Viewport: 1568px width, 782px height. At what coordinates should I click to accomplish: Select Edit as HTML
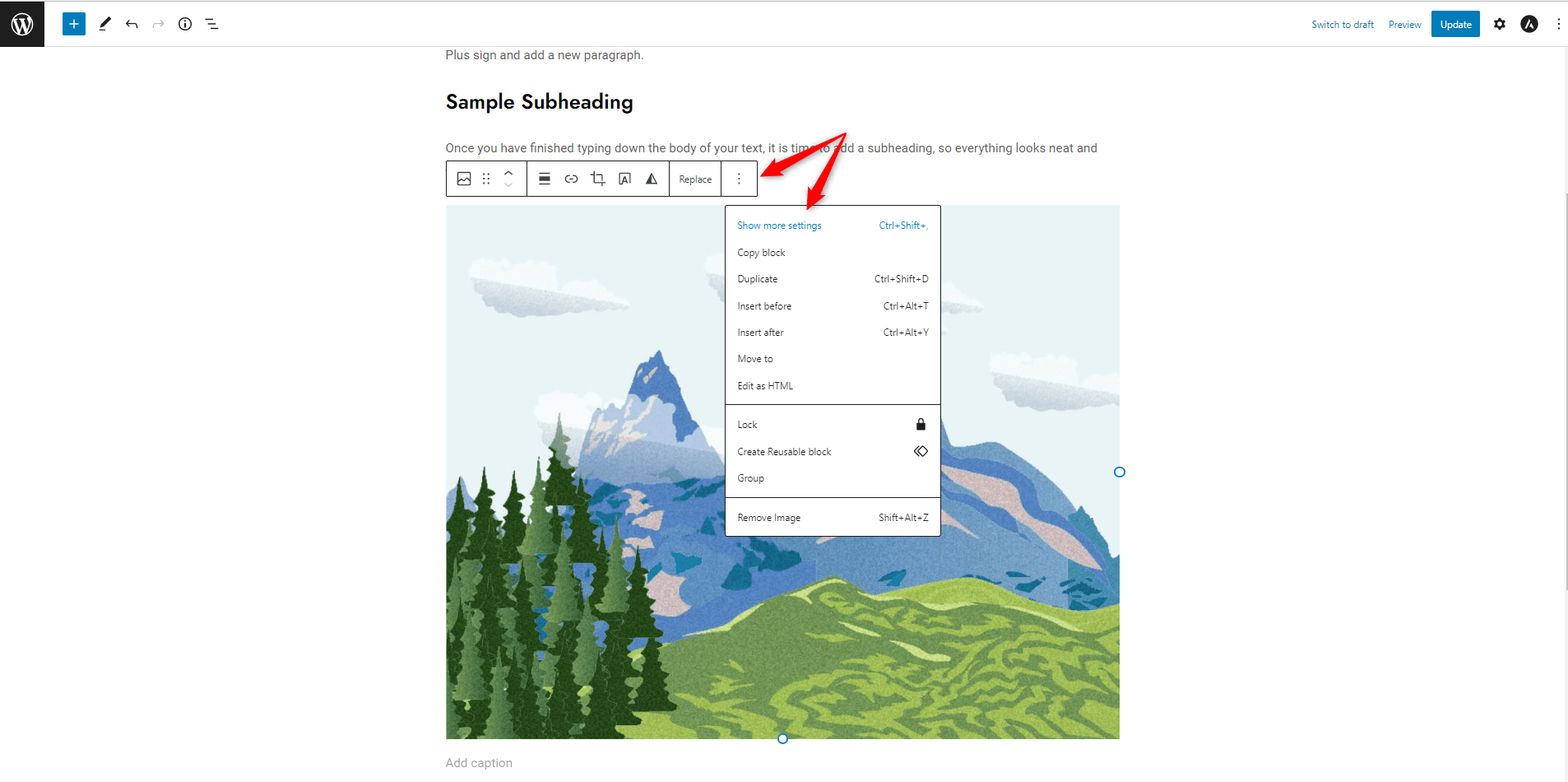(833, 386)
